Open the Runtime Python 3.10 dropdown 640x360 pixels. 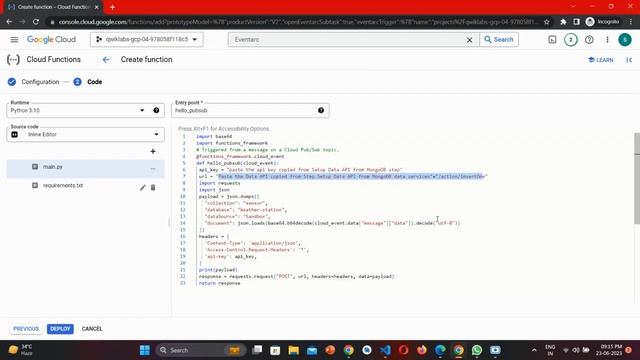click(x=85, y=110)
